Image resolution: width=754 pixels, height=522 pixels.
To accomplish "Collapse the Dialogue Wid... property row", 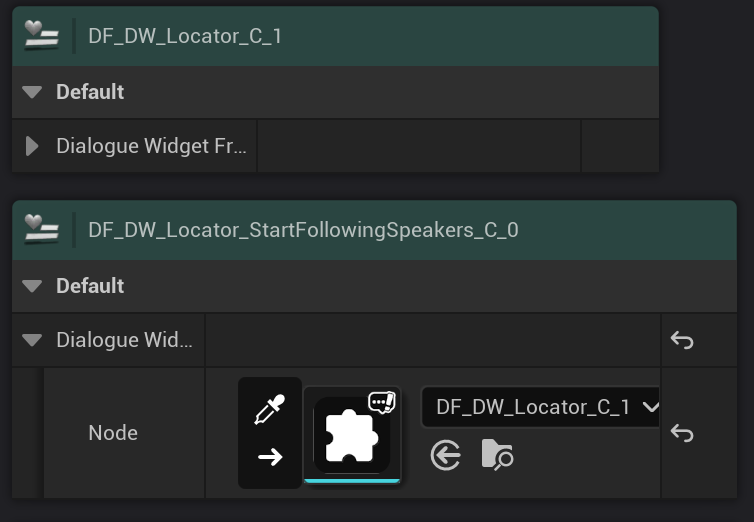I will pos(32,340).
